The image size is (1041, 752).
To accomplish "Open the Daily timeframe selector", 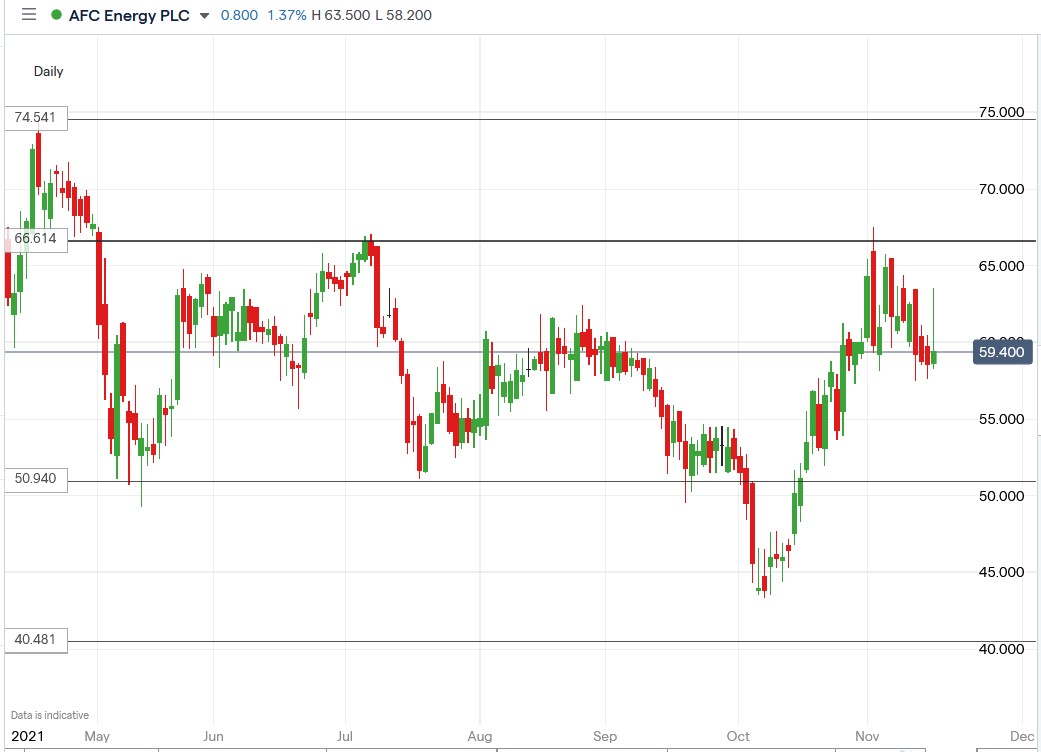I will click(x=47, y=71).
